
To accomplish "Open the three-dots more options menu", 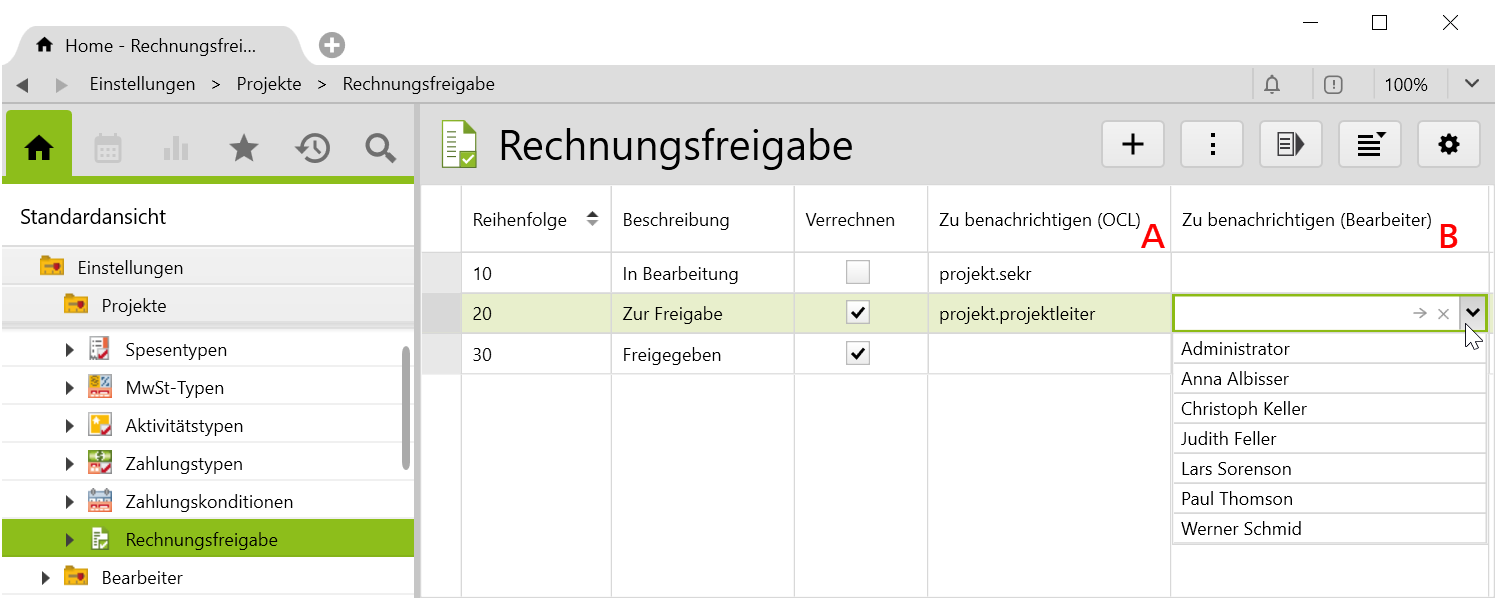I will [1212, 145].
